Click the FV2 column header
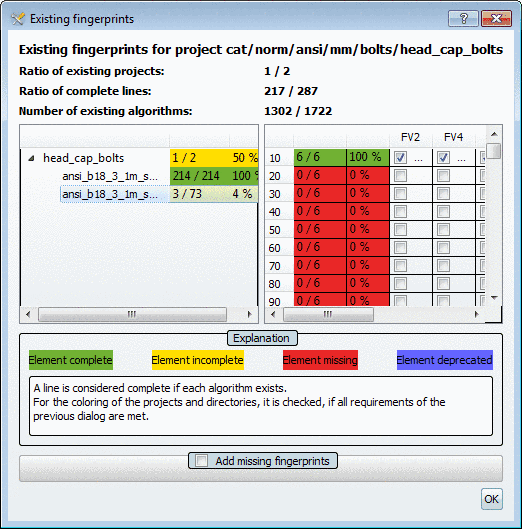Viewport: 522px width, 529px height. point(411,137)
